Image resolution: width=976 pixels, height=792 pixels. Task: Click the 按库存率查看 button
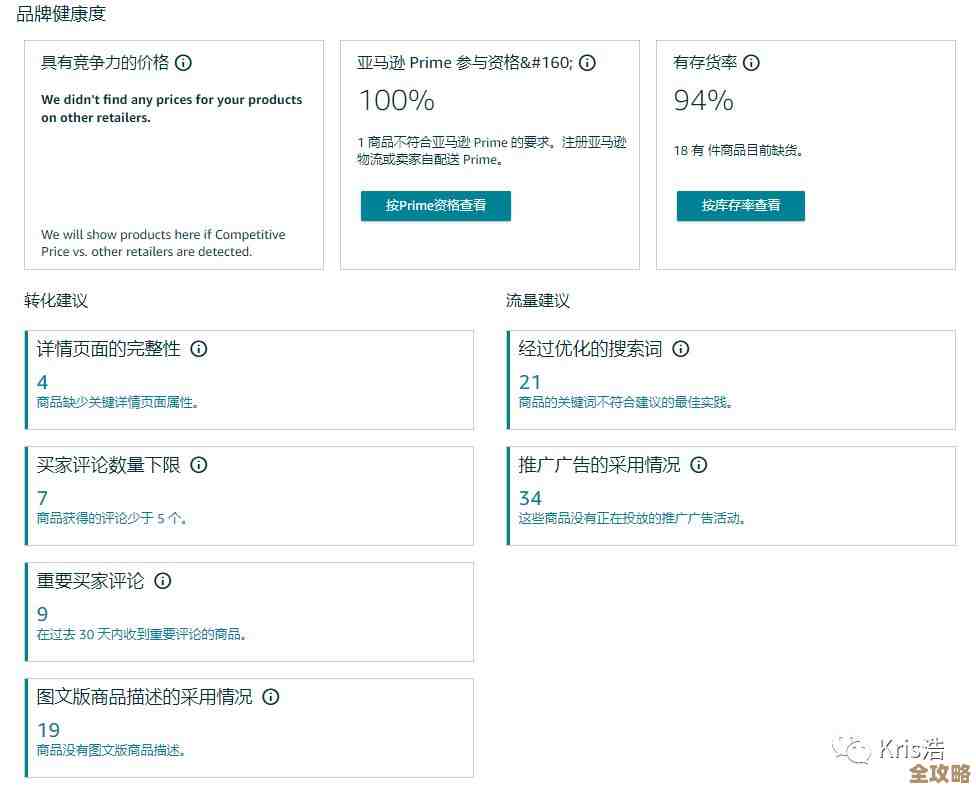tap(740, 206)
